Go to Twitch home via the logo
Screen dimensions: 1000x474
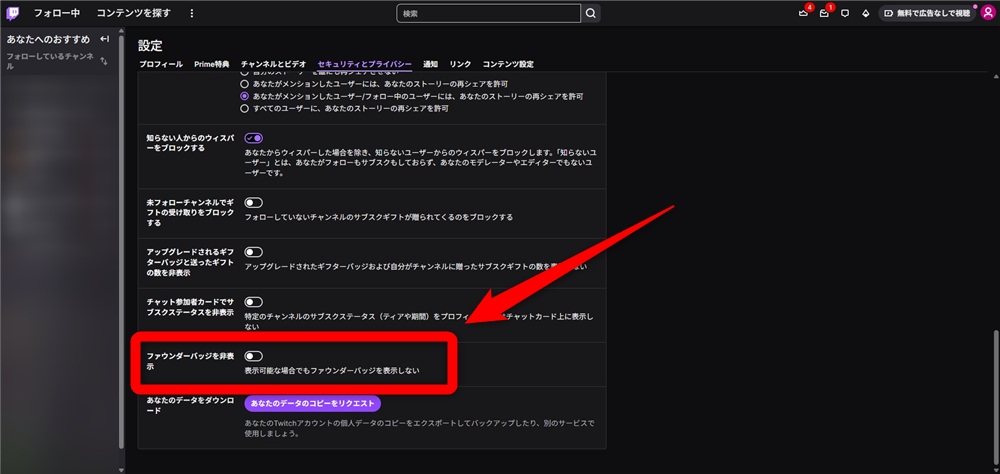coord(12,13)
